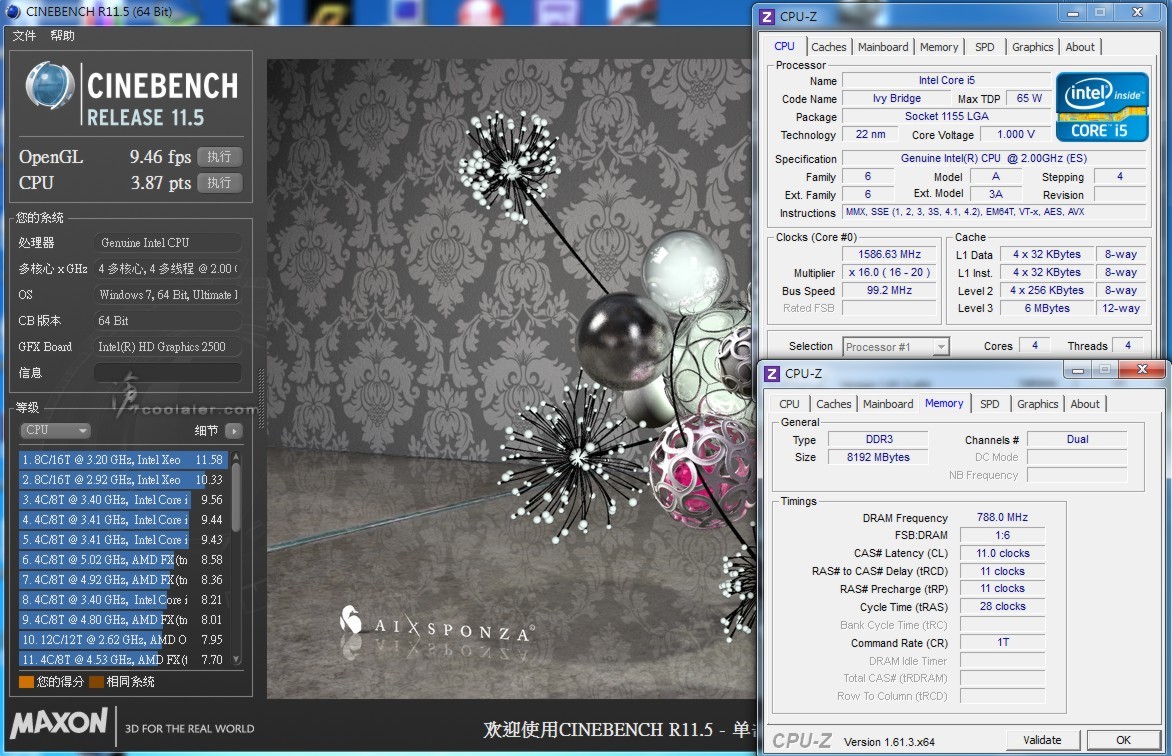This screenshot has height=756, width=1172.
Task: Switch to CPU tab in CPU-Z memory window
Action: point(789,404)
